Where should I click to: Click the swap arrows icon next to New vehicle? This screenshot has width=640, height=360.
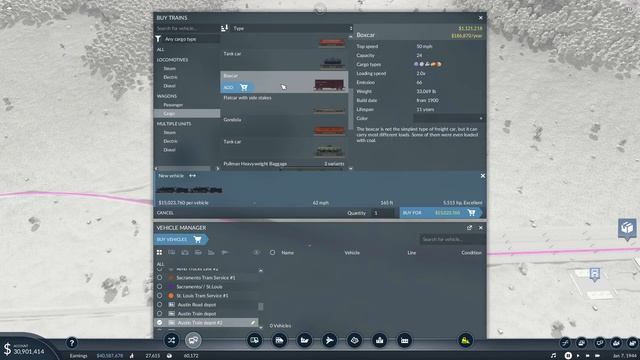tap(192, 176)
